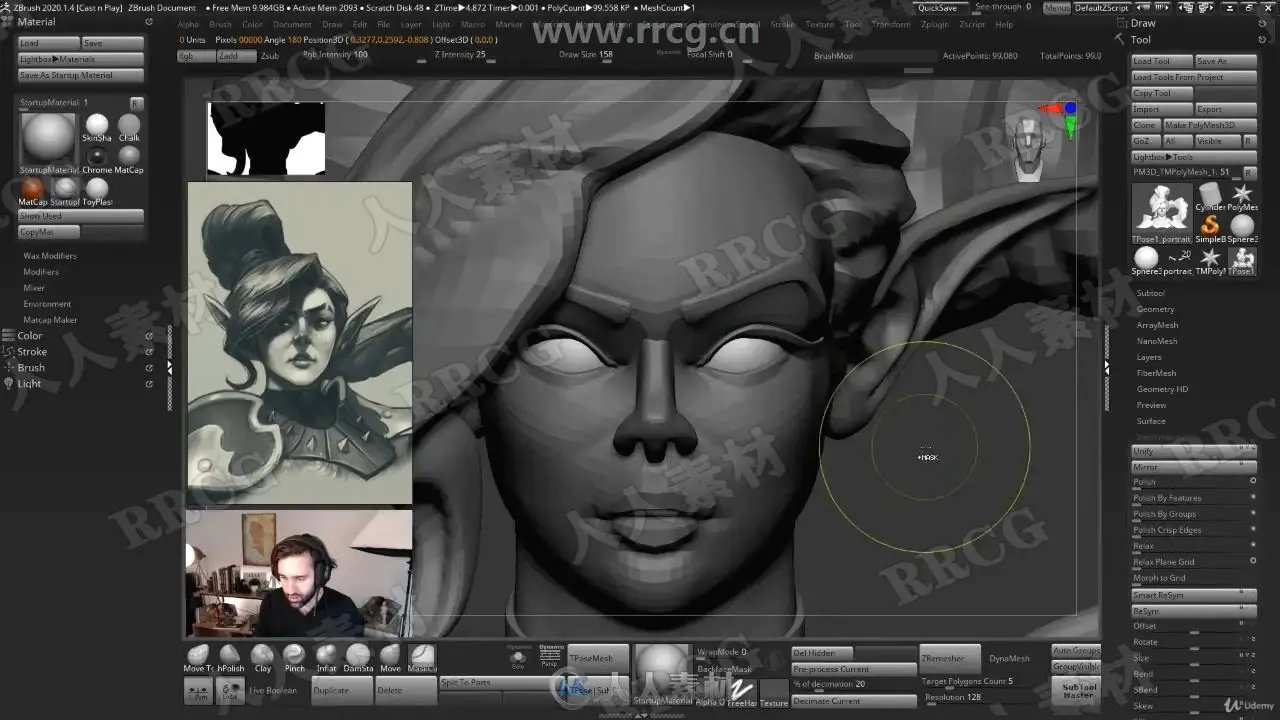Open the large StartupMaterial preview sphere
Viewport: 1280px width, 720px height.
(48, 143)
